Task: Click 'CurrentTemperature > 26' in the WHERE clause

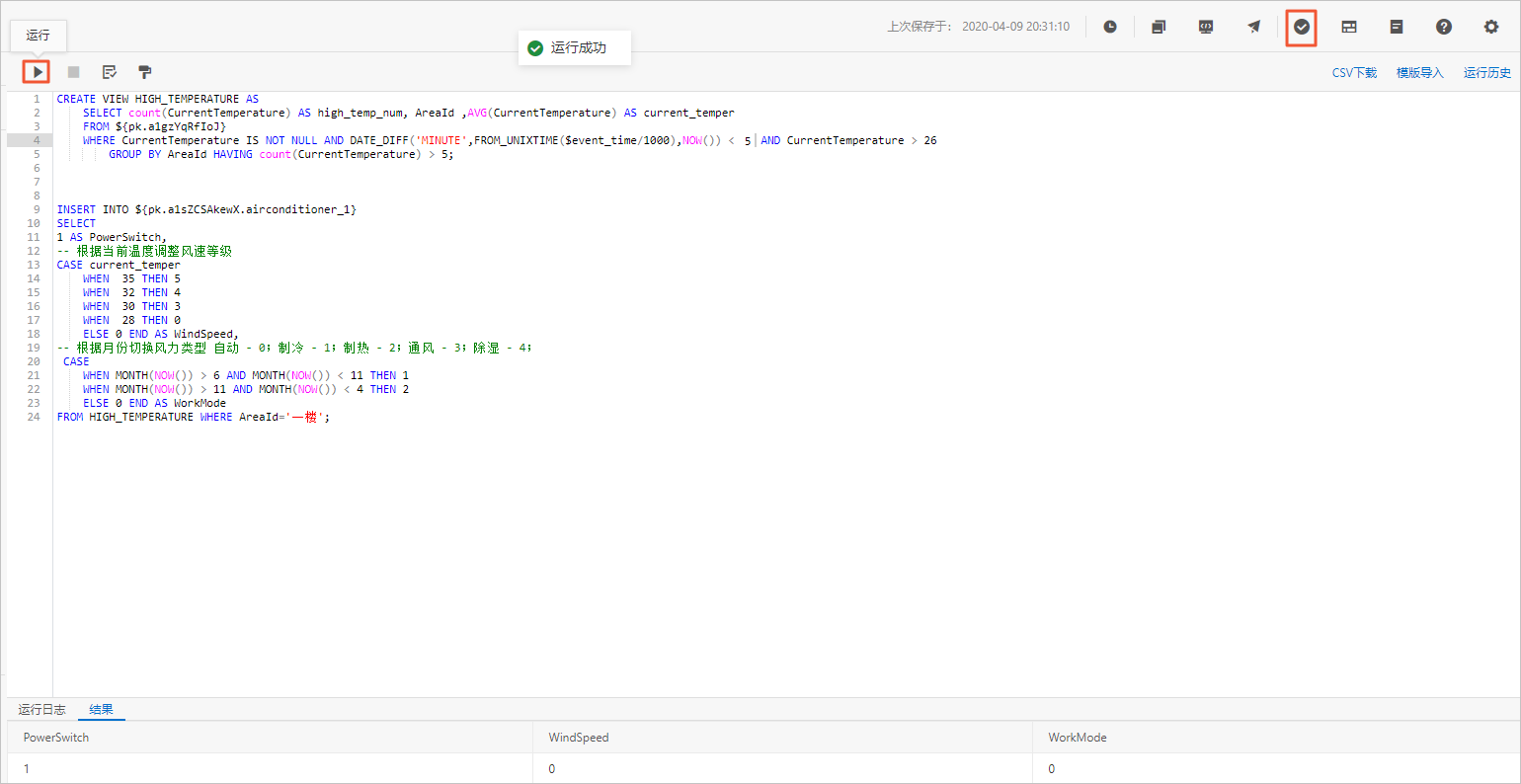Action: [862, 140]
